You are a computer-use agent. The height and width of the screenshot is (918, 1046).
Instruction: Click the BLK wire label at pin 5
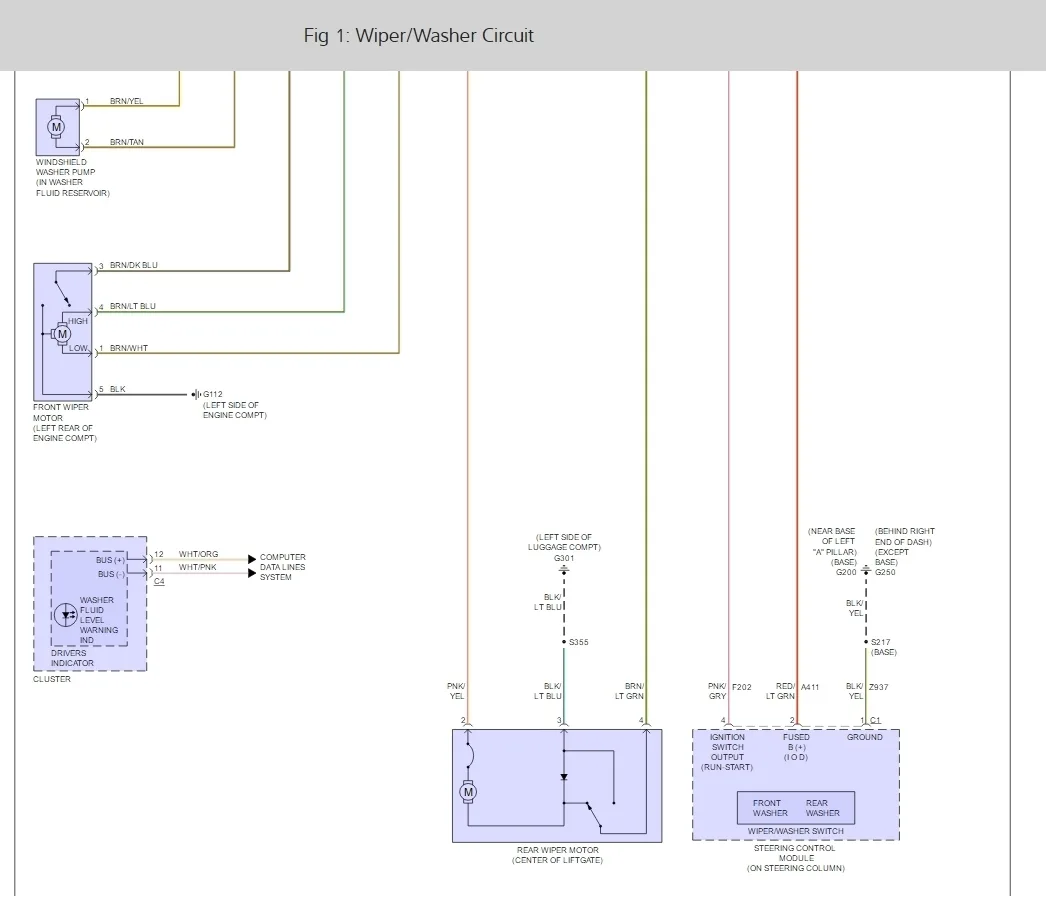[117, 389]
